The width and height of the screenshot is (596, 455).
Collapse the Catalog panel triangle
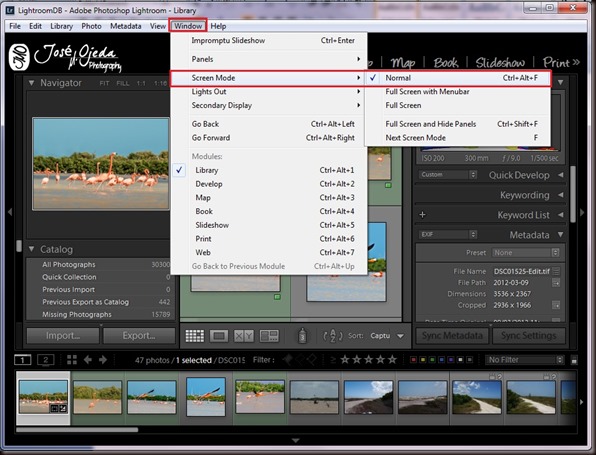point(32,249)
